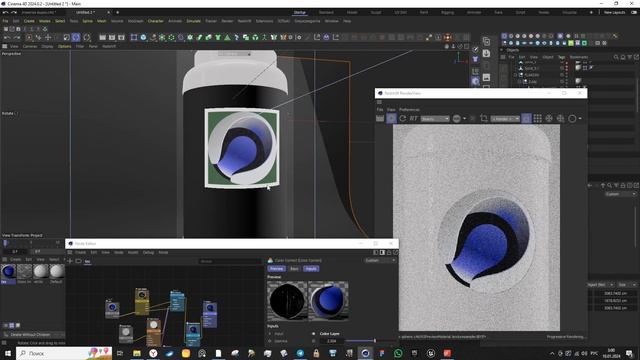Click the Render View clapperboard icon

[102, 38]
